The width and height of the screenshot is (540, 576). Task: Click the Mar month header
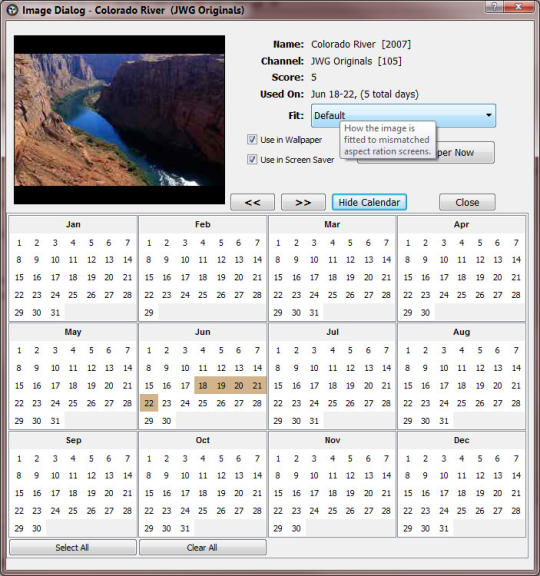click(x=332, y=224)
